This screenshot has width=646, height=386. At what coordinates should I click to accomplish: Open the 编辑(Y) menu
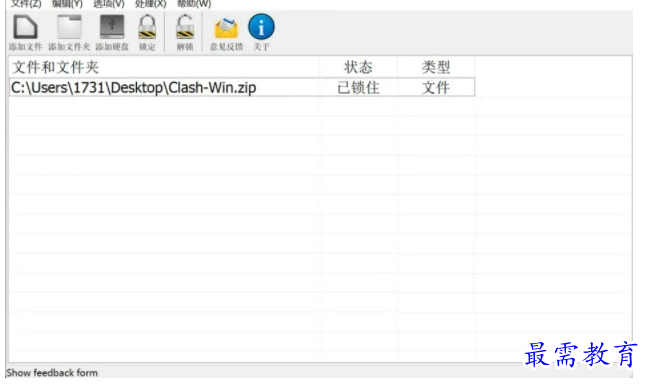[x=67, y=4]
